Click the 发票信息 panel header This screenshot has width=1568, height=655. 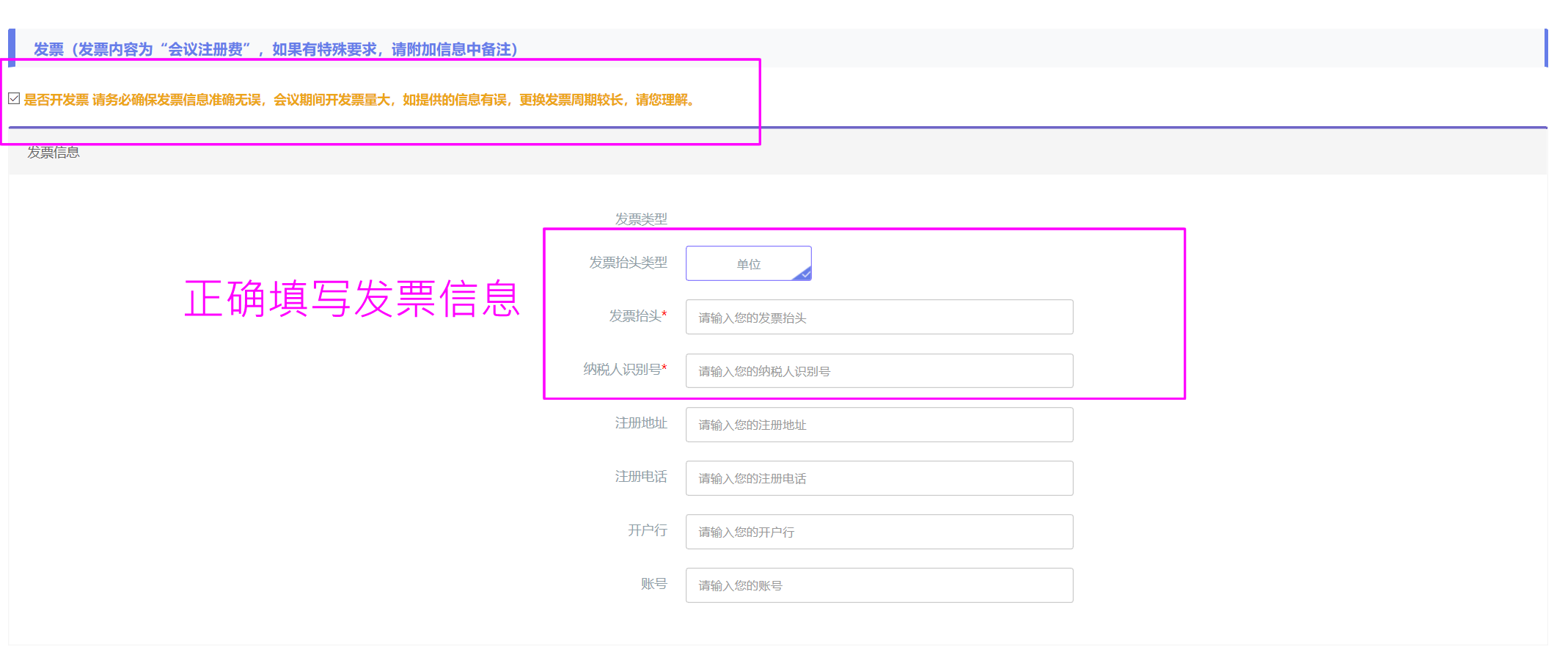coord(54,153)
